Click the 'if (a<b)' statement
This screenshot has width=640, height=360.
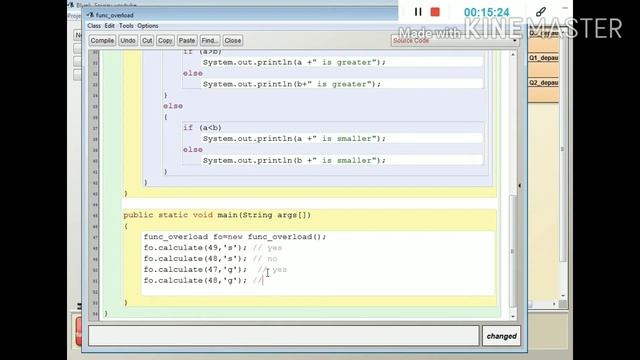coord(202,128)
